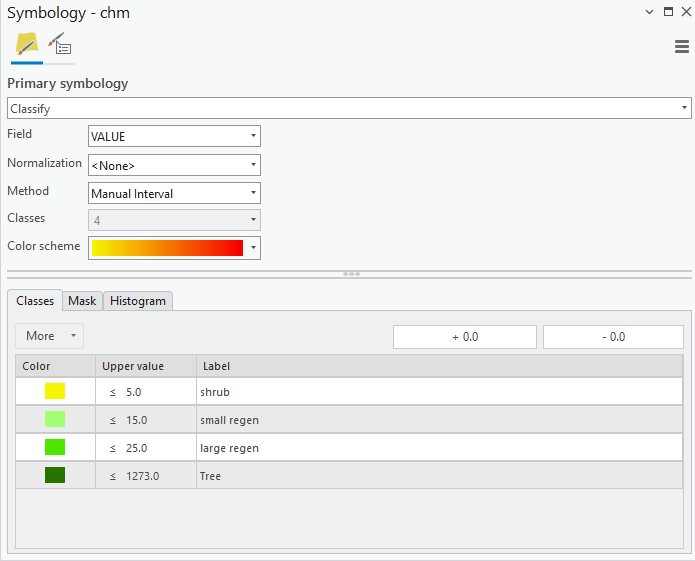Select the Primary symbology paintbrush icon
The height and width of the screenshot is (561, 695).
tap(27, 43)
